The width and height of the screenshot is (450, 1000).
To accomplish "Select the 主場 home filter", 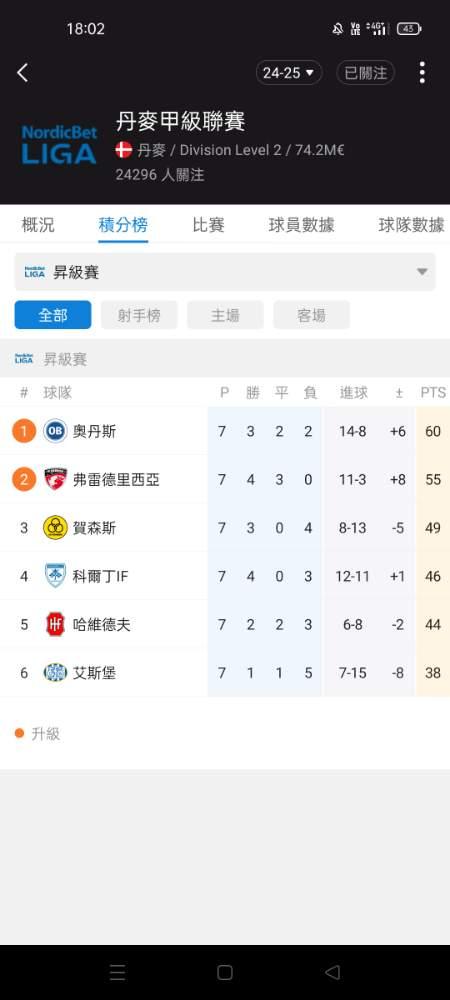I will point(225,315).
